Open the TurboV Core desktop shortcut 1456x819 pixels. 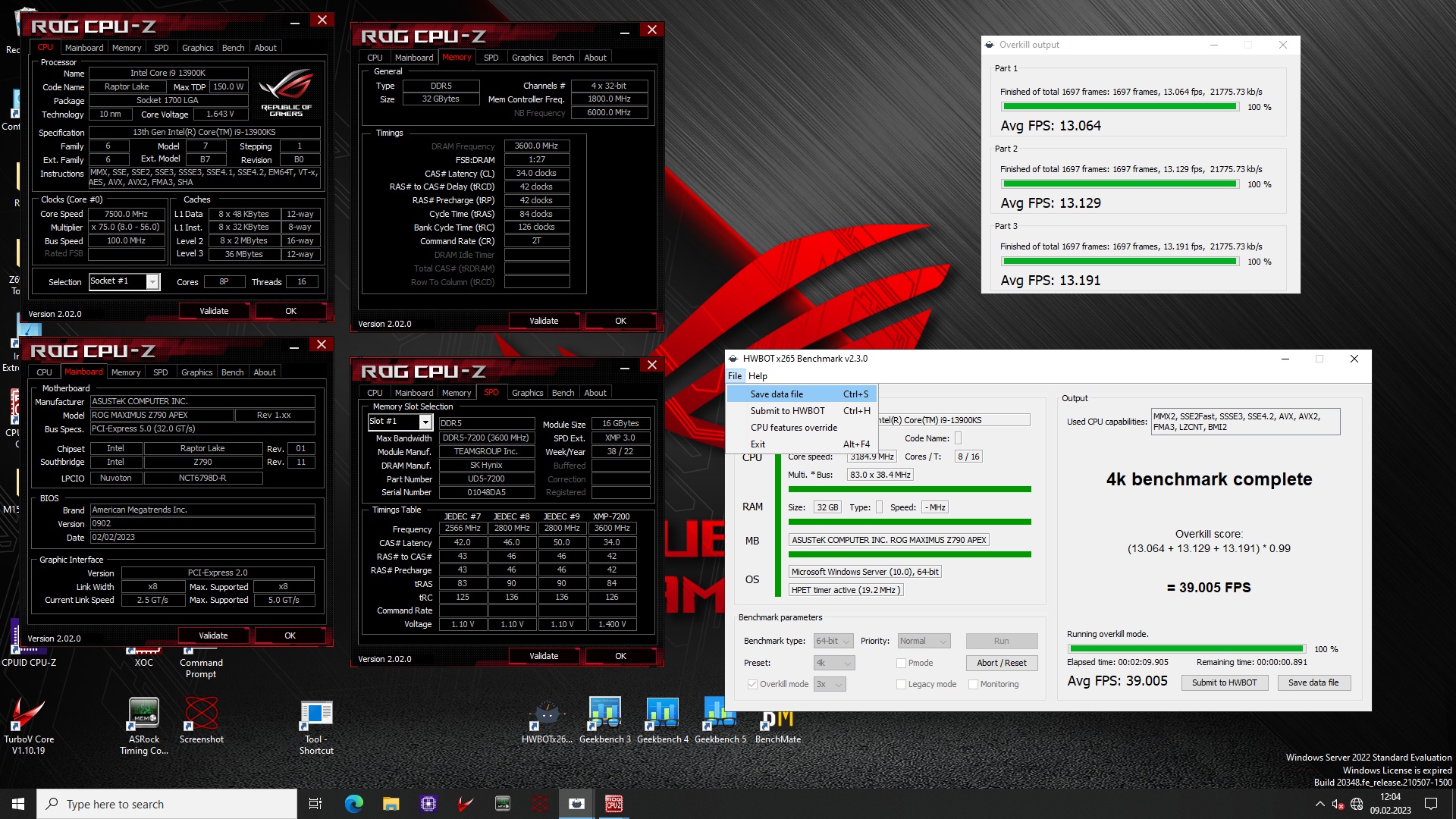click(x=29, y=724)
